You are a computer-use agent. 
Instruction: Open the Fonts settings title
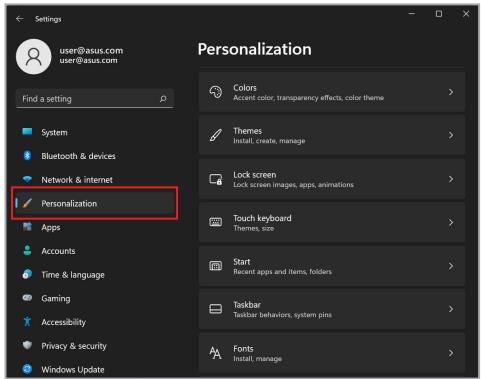pyautogui.click(x=243, y=349)
